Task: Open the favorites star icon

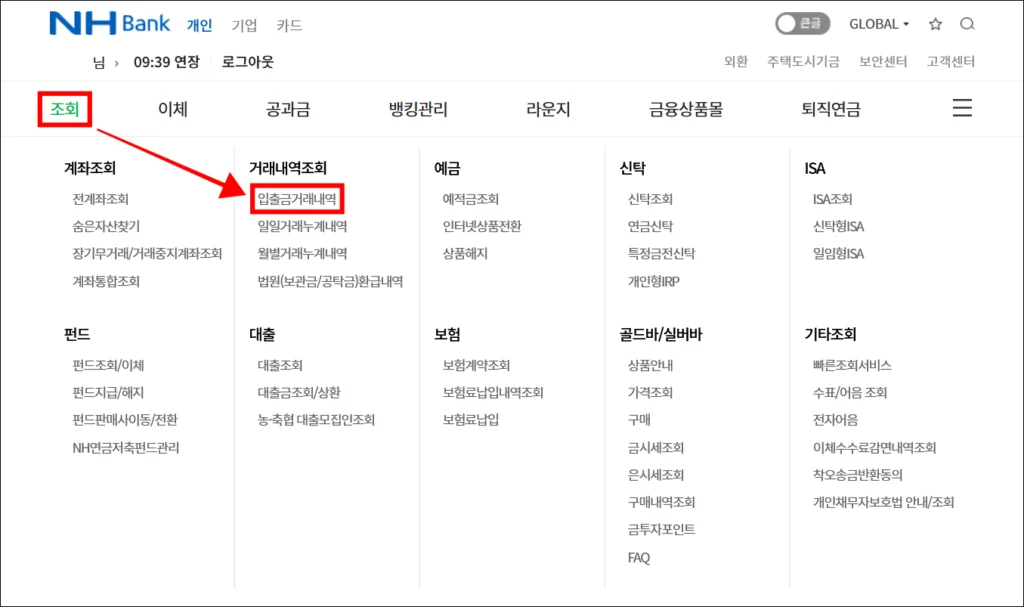Action: [935, 24]
